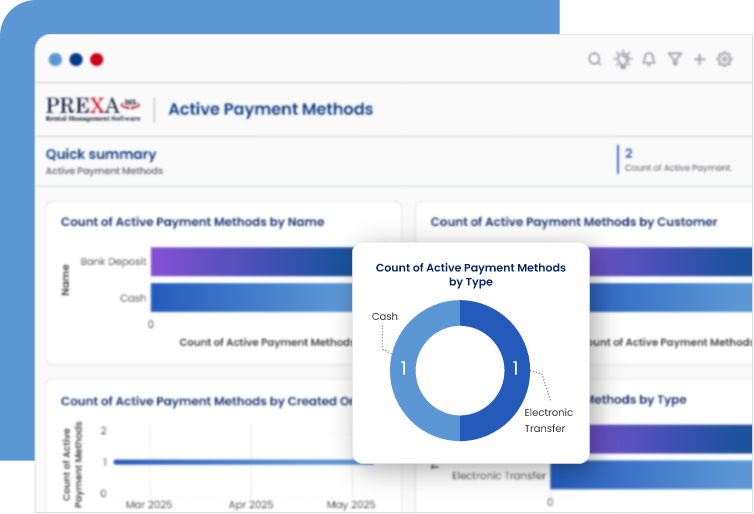The width and height of the screenshot is (754, 514).
Task: Open the lightbulb tips icon
Action: pyautogui.click(x=623, y=60)
